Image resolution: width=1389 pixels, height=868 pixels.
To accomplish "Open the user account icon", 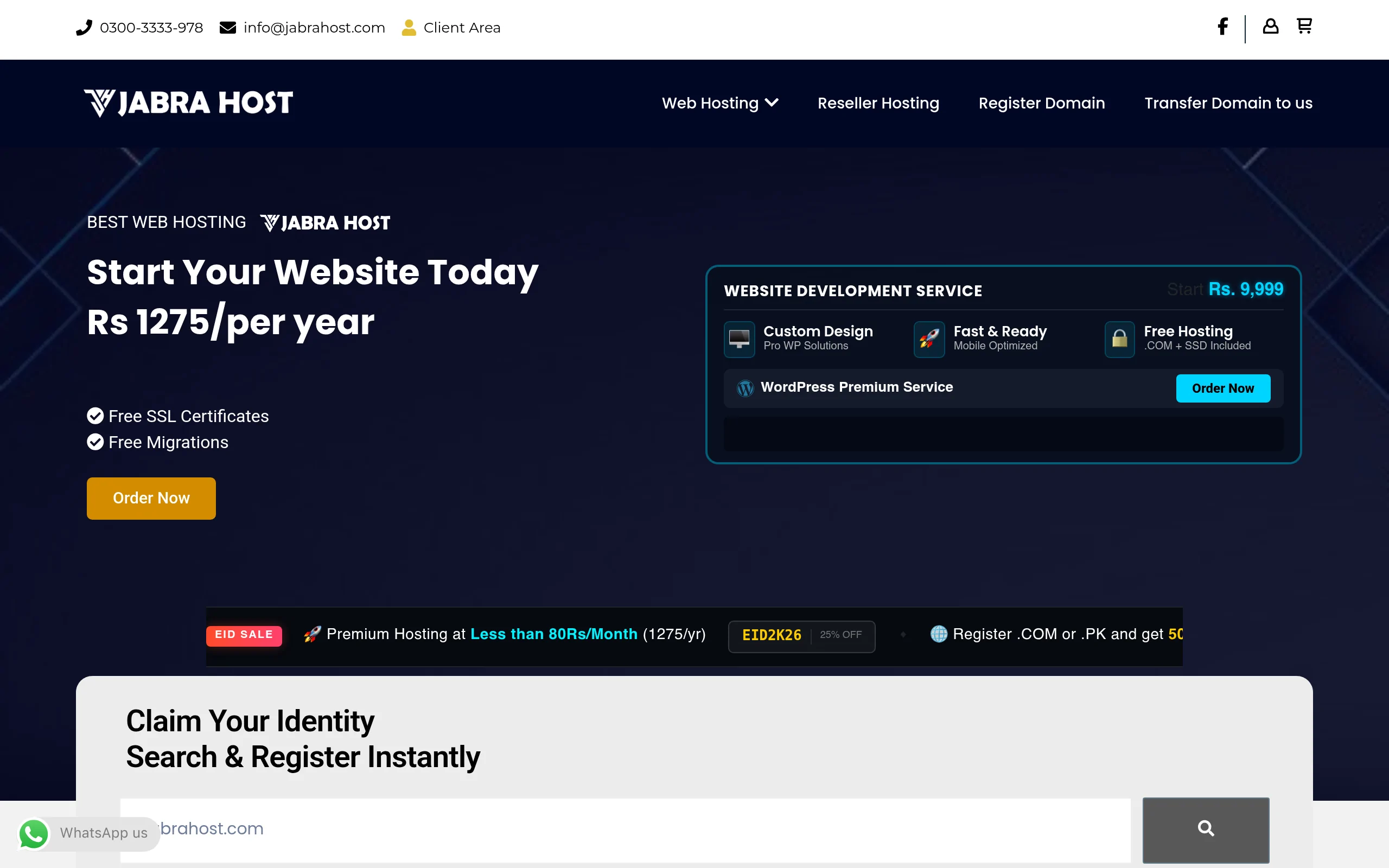I will click(x=1270, y=26).
